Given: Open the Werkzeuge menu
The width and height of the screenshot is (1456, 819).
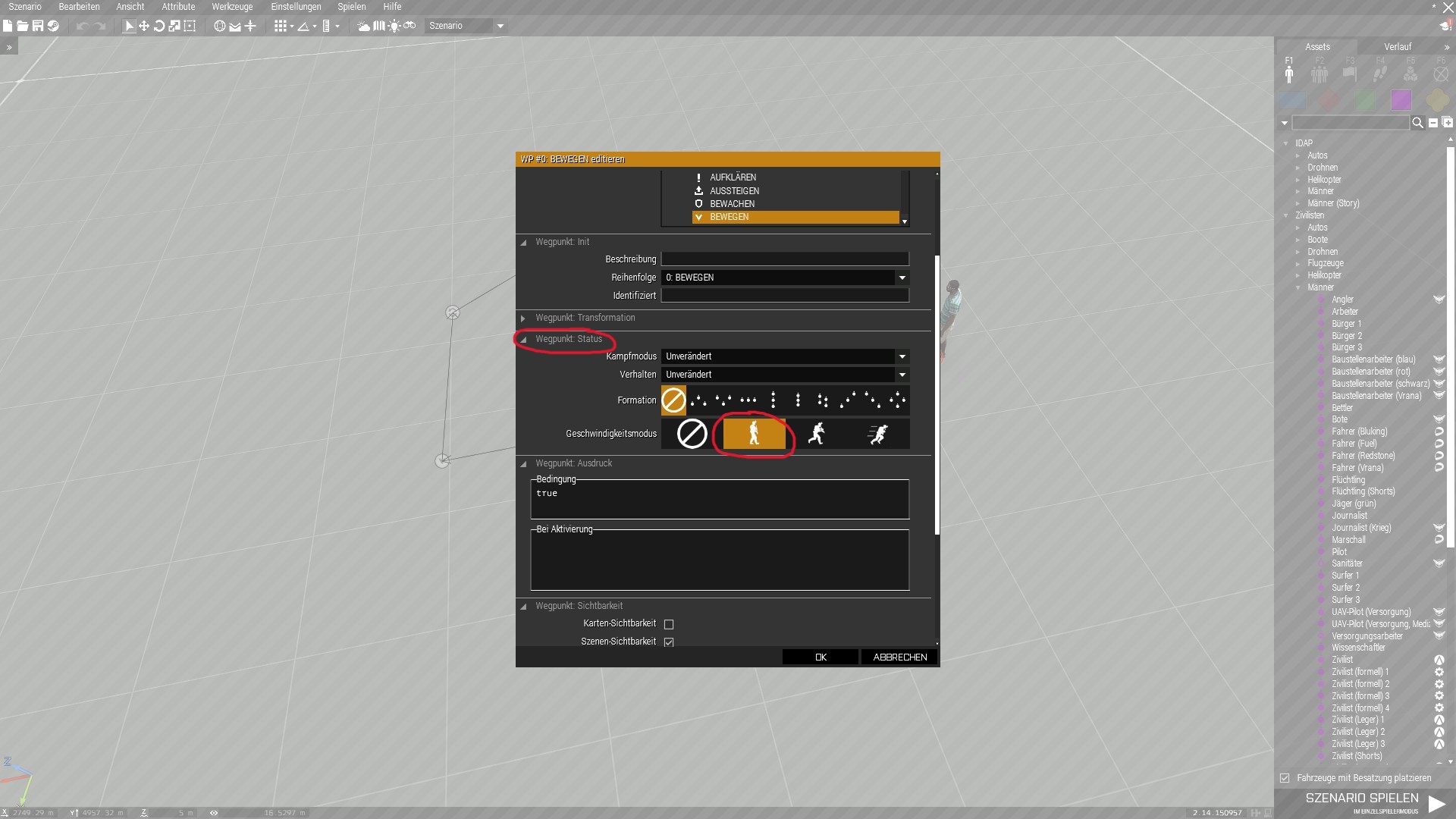Looking at the screenshot, I should tap(232, 7).
